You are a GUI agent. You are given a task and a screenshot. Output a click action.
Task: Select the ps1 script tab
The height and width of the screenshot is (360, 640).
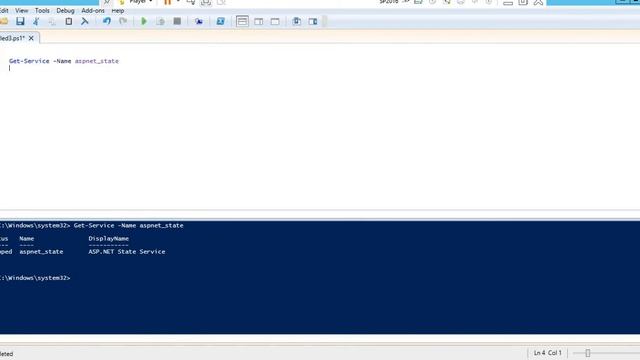(x=12, y=38)
